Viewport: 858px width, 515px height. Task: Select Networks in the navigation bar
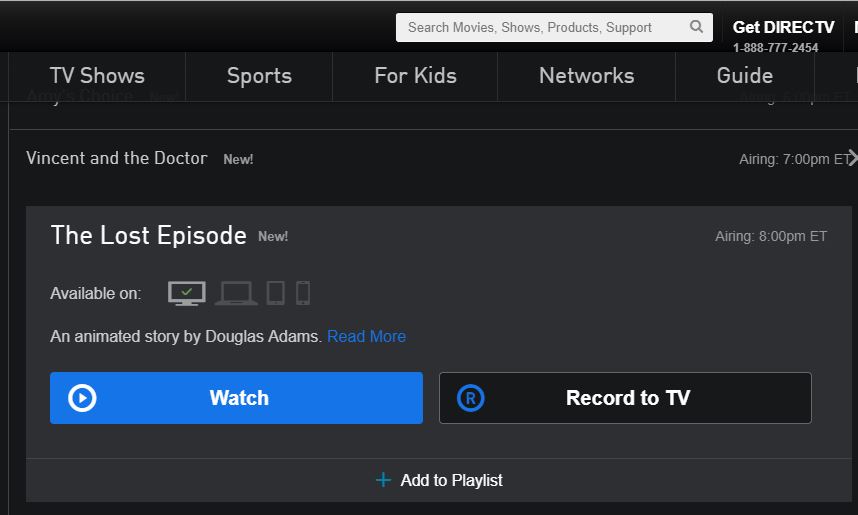(586, 76)
